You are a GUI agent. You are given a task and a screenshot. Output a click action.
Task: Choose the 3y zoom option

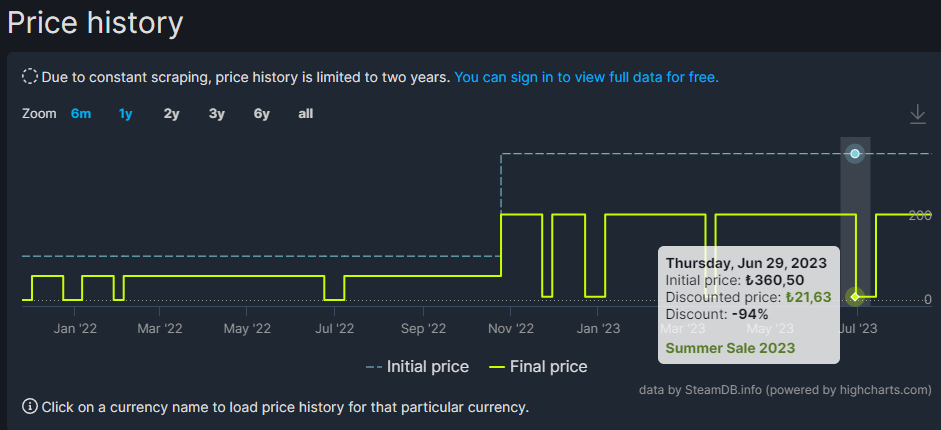pyautogui.click(x=217, y=114)
